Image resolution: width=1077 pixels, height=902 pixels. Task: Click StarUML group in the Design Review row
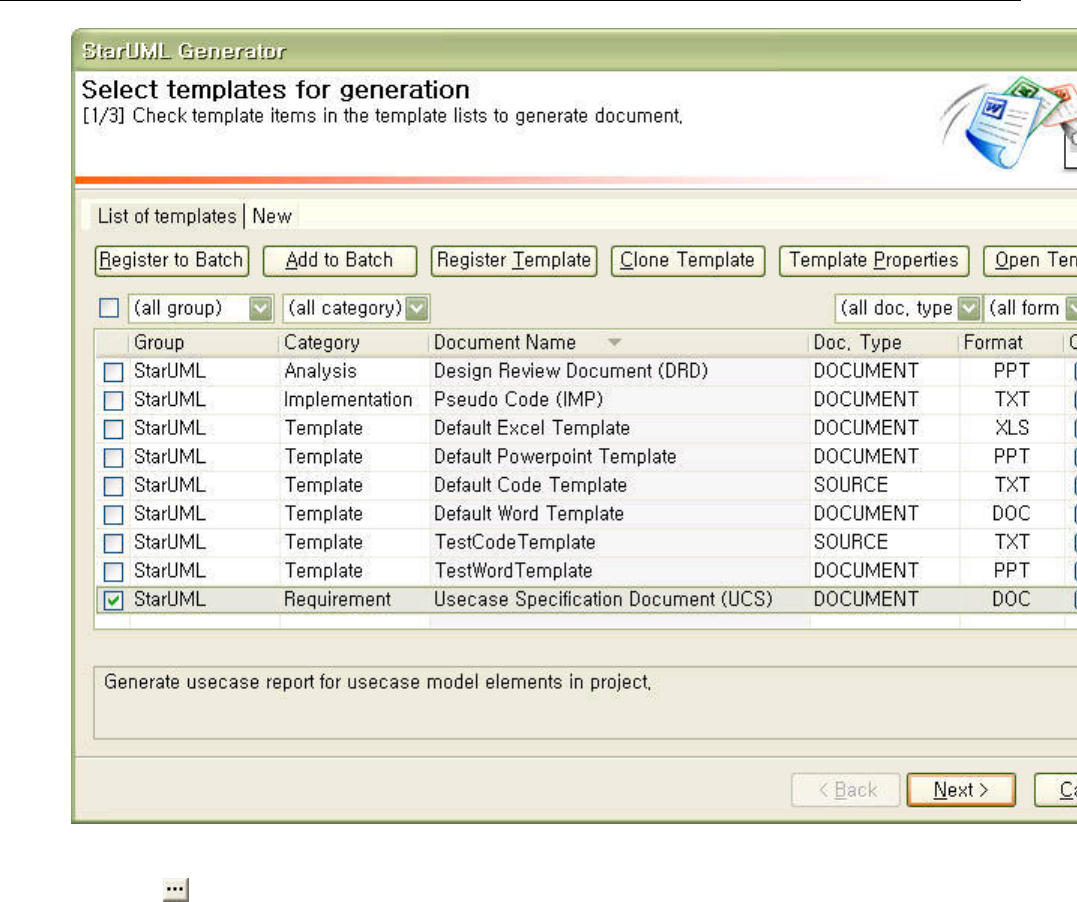[x=170, y=371]
